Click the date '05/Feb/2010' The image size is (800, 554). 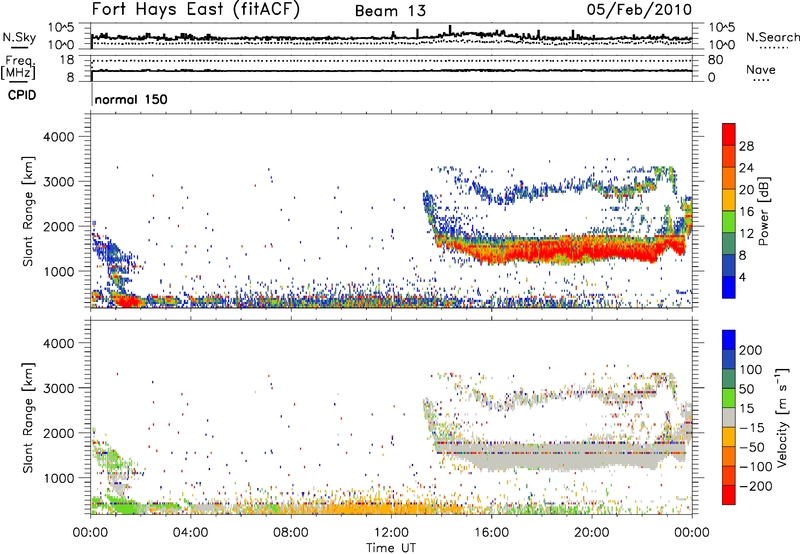(x=640, y=10)
